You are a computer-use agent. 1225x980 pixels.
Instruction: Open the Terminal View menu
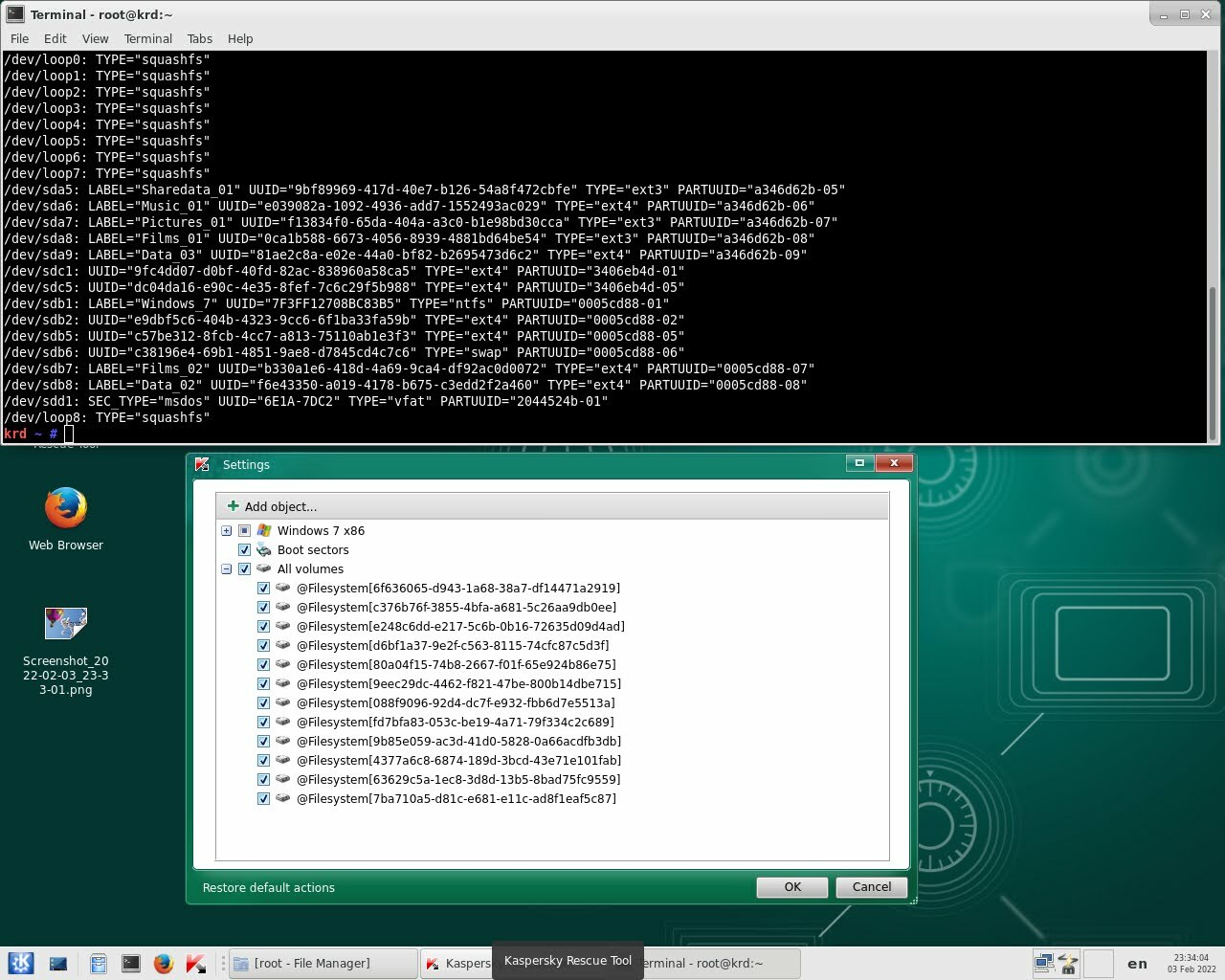(x=95, y=38)
